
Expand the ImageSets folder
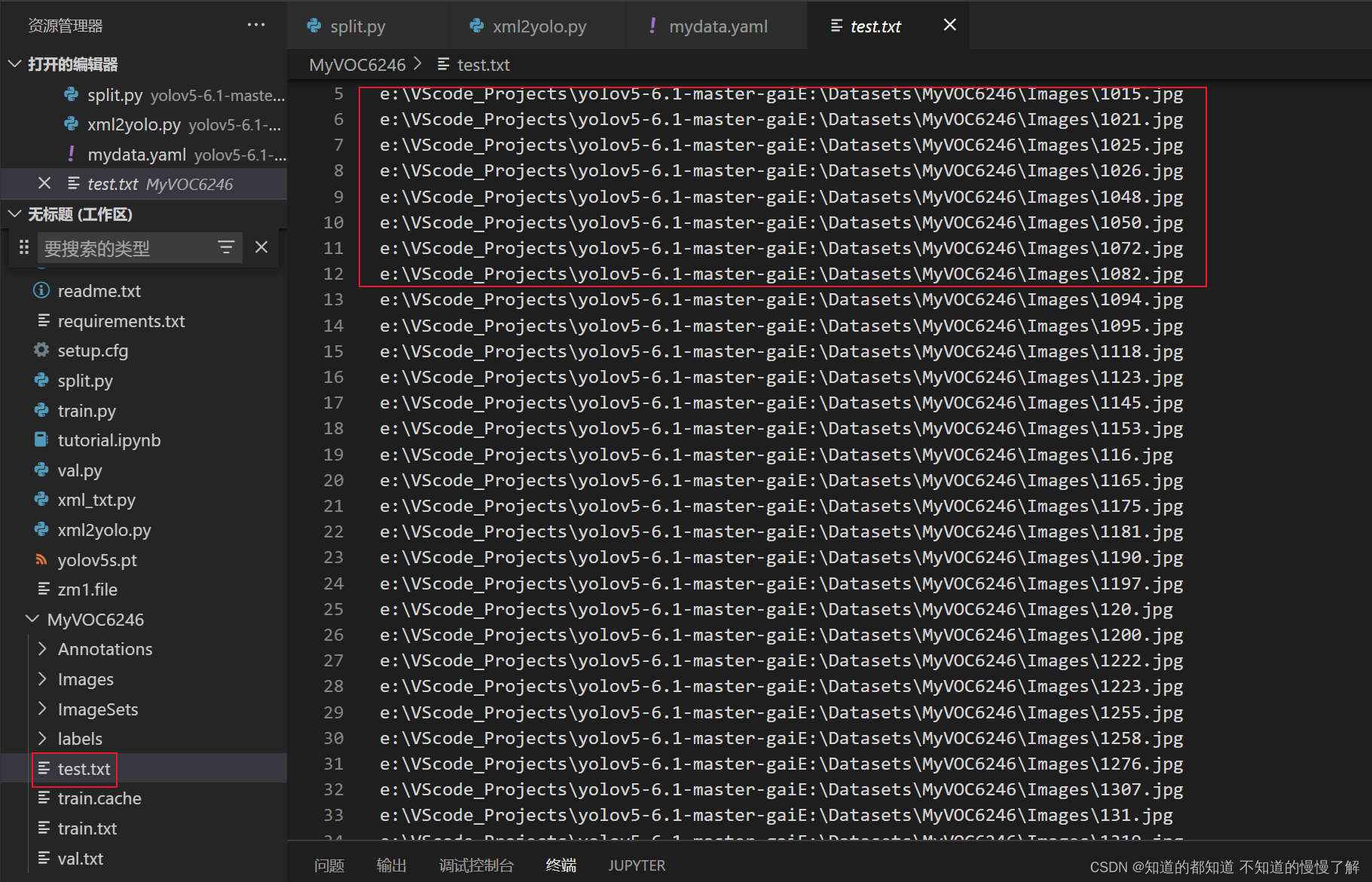coord(42,709)
